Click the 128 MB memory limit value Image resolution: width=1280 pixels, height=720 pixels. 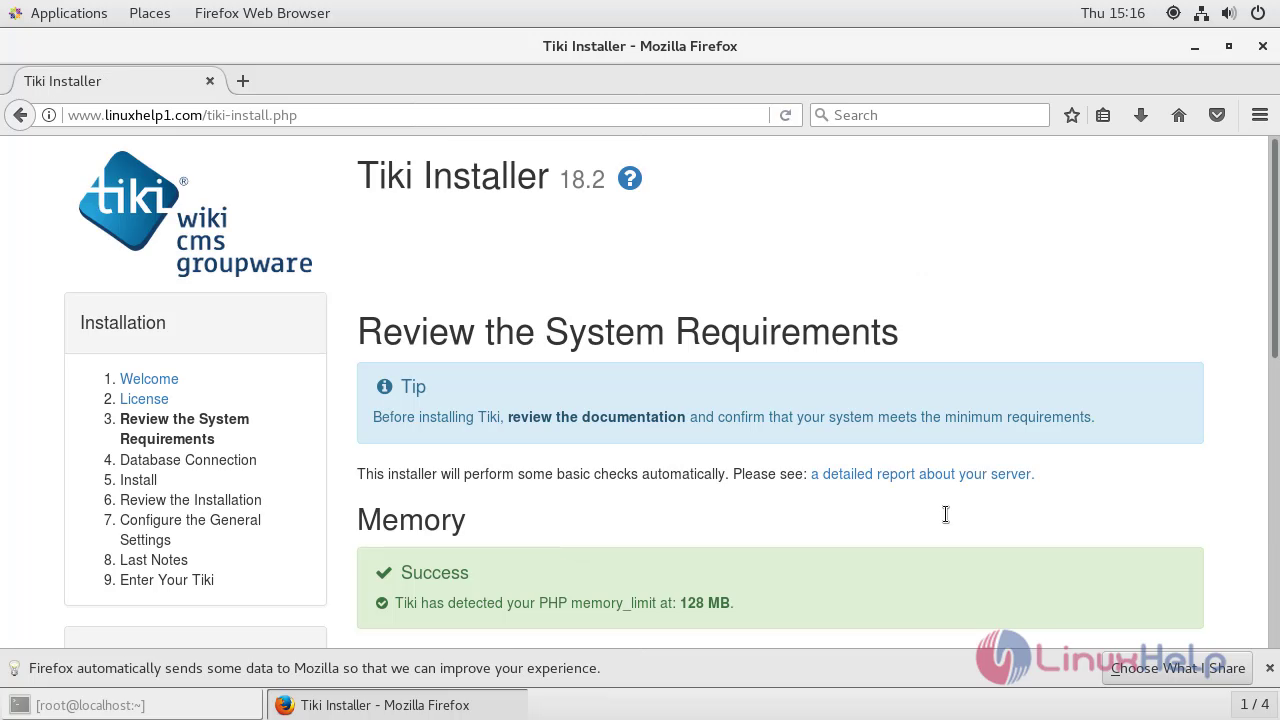[x=704, y=603]
